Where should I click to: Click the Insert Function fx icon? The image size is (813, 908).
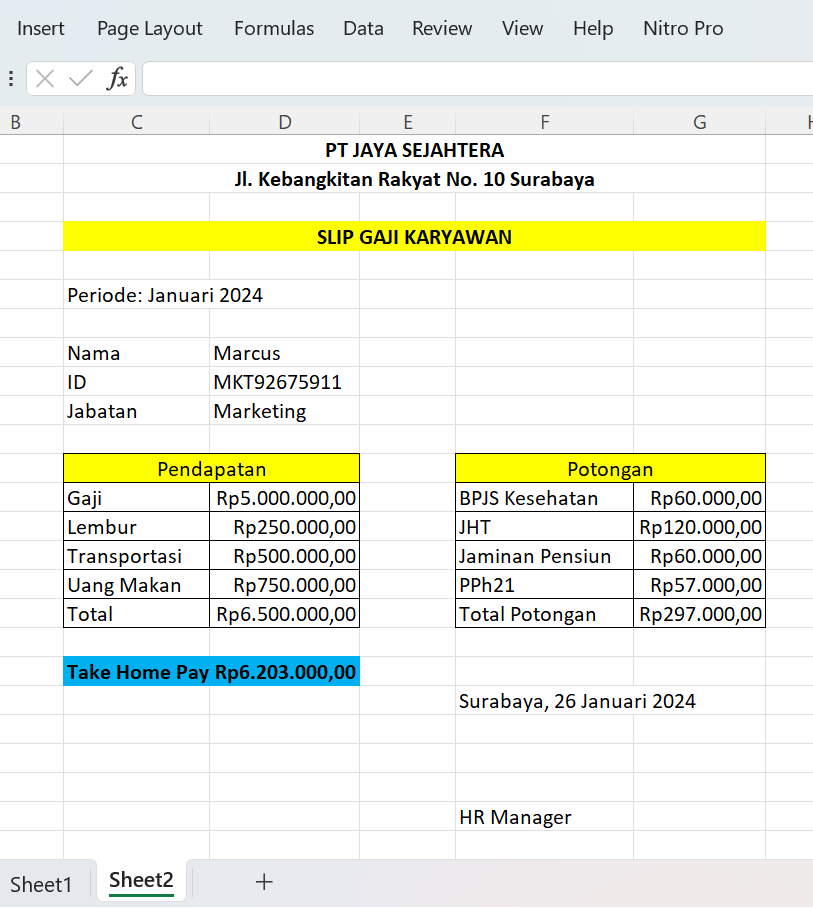pos(116,79)
